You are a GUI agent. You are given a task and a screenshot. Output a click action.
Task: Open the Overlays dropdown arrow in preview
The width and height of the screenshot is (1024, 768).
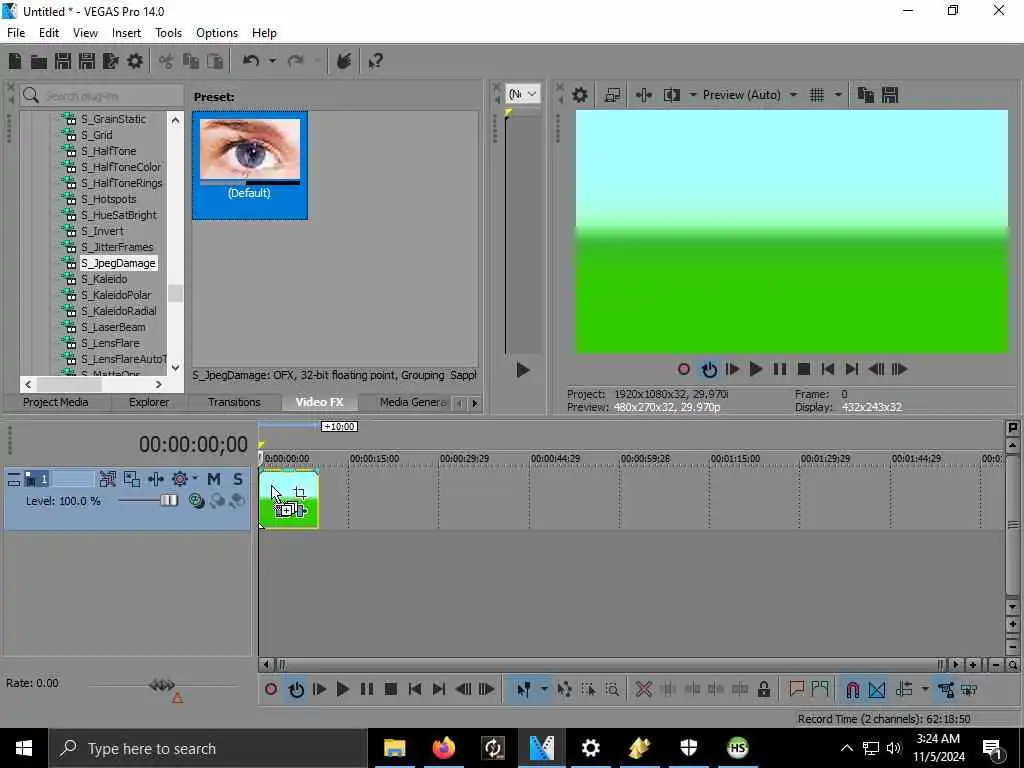pyautogui.click(x=838, y=95)
